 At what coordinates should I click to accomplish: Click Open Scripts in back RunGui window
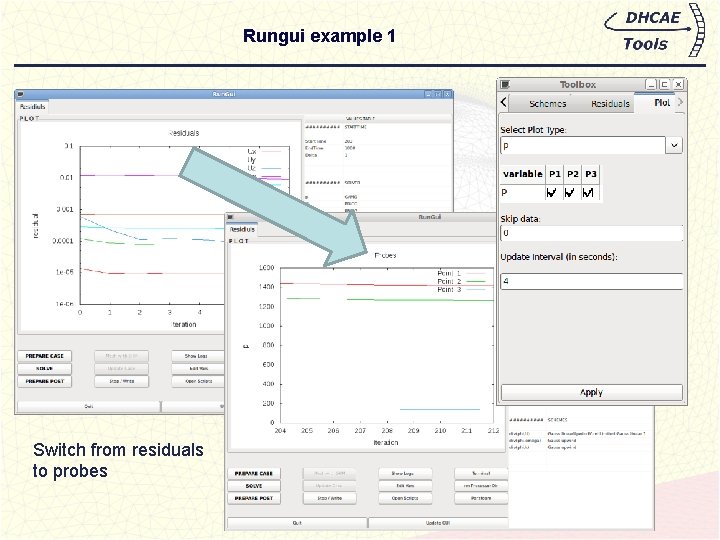[x=198, y=381]
